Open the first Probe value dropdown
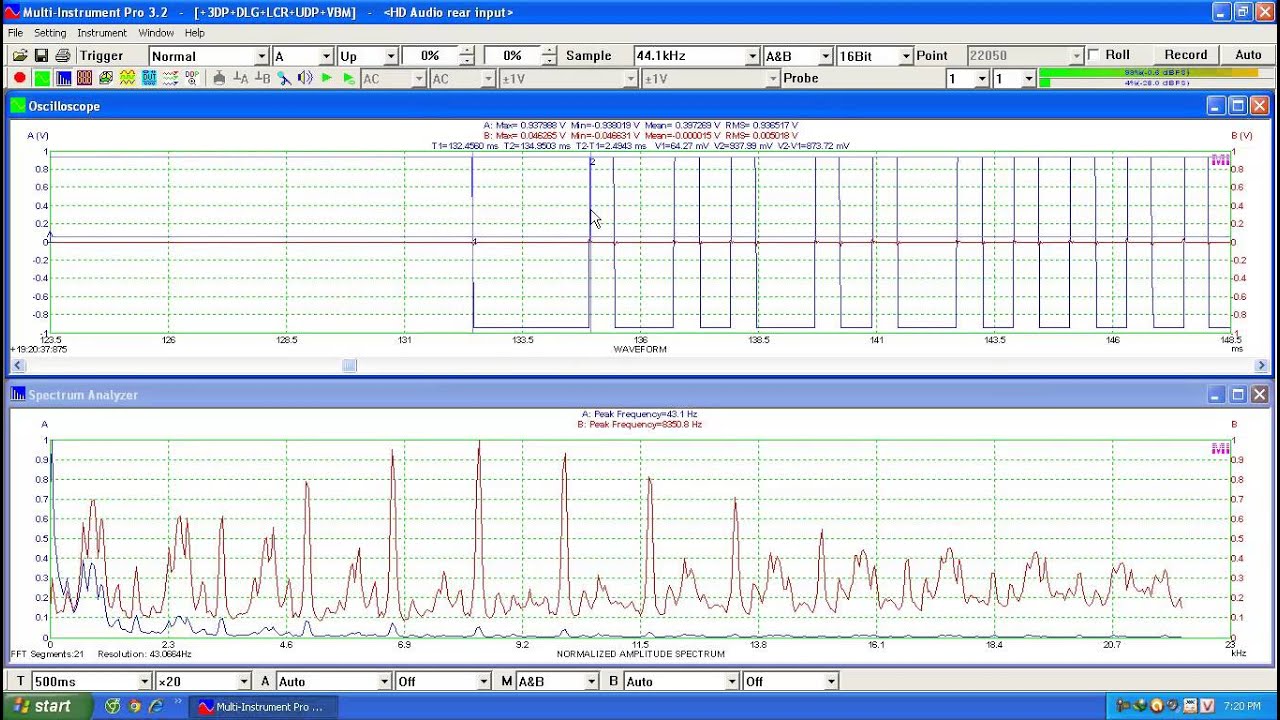This screenshot has height=720, width=1280. [x=982, y=78]
